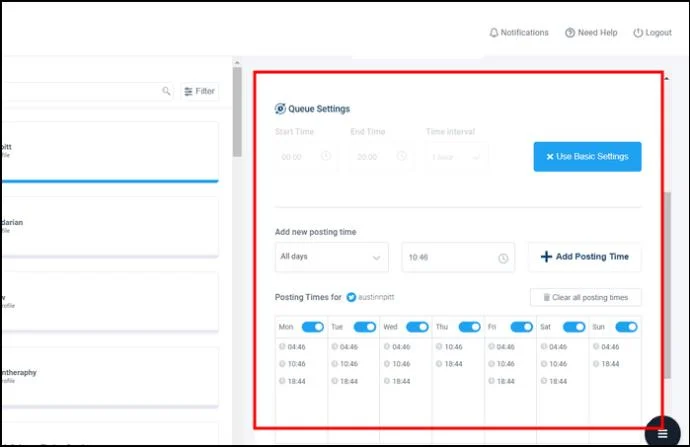
Task: Click the End Time 20:00 field
Action: tap(380, 157)
